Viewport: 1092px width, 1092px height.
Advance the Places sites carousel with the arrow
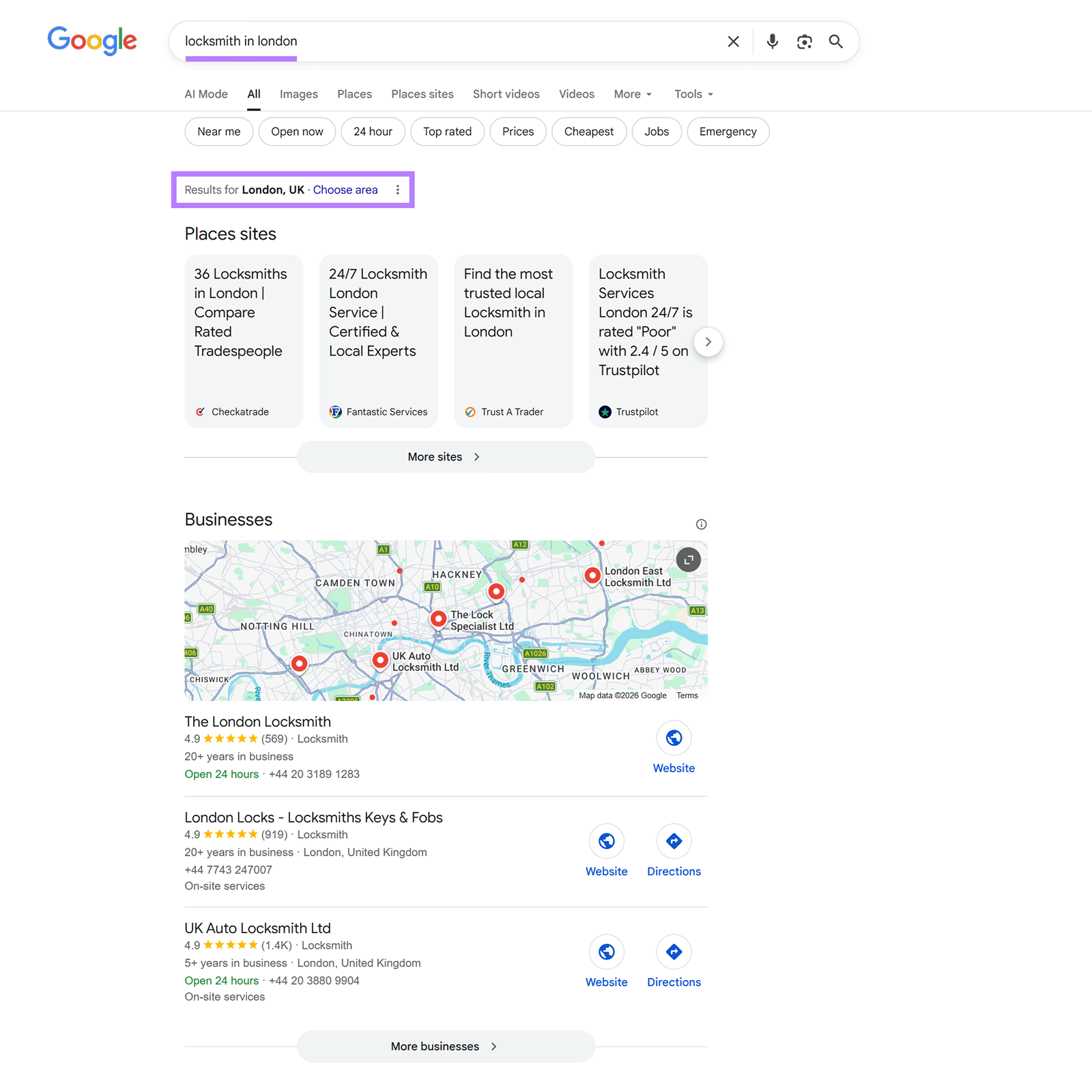point(708,342)
